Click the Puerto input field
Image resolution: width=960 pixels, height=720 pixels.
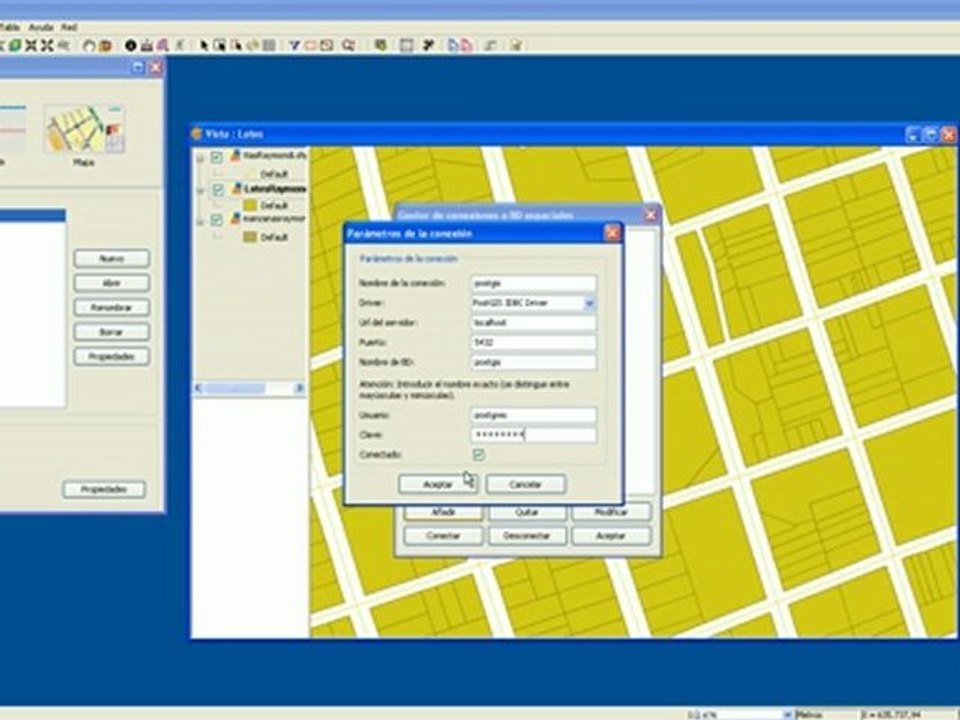(x=534, y=342)
